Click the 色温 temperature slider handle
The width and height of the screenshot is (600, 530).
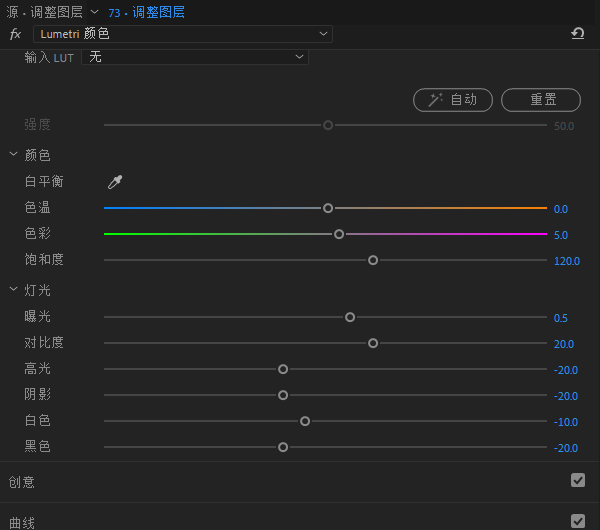(328, 208)
